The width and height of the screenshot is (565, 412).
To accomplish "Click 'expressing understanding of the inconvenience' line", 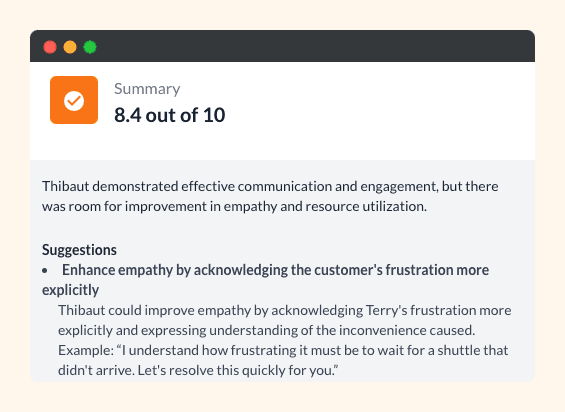I will point(267,330).
